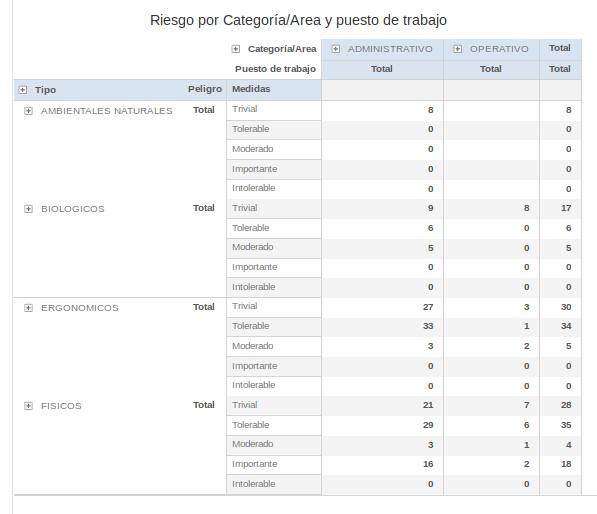Click the top-right Total column header

point(560,48)
